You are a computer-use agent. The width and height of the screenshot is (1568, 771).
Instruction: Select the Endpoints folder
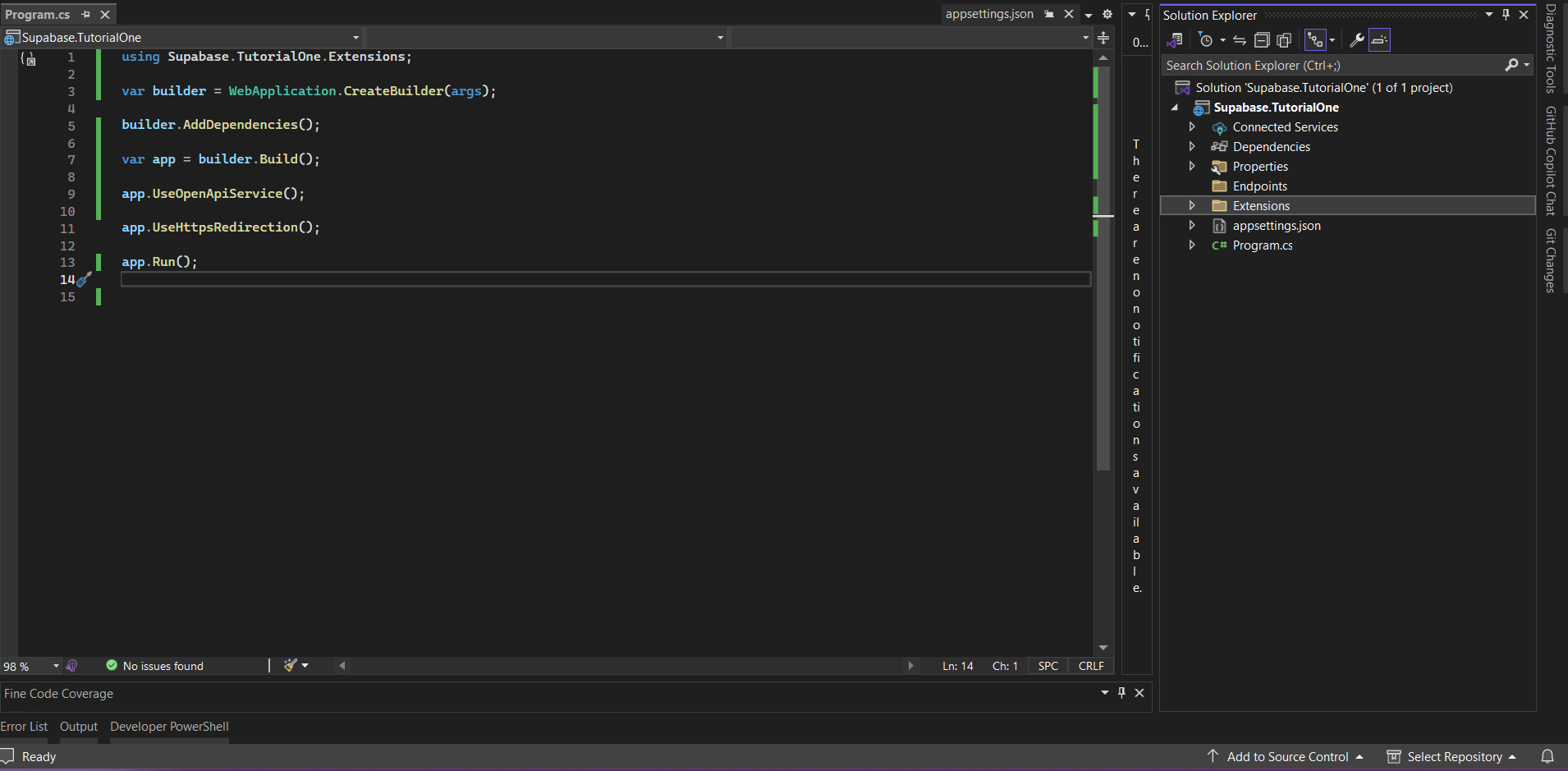[1259, 186]
